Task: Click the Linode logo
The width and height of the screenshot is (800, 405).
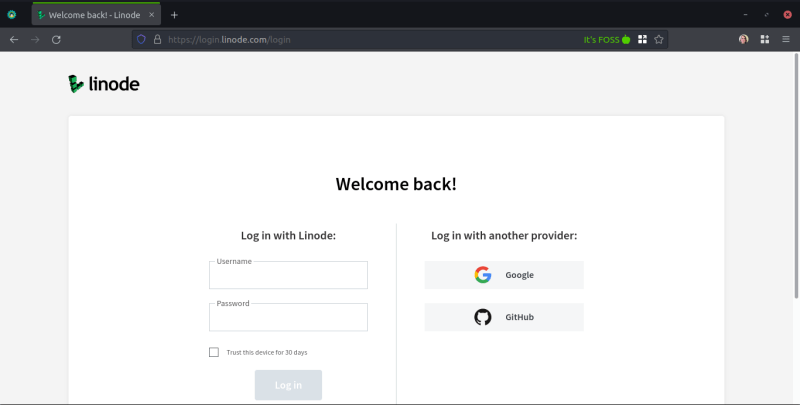Action: (103, 85)
